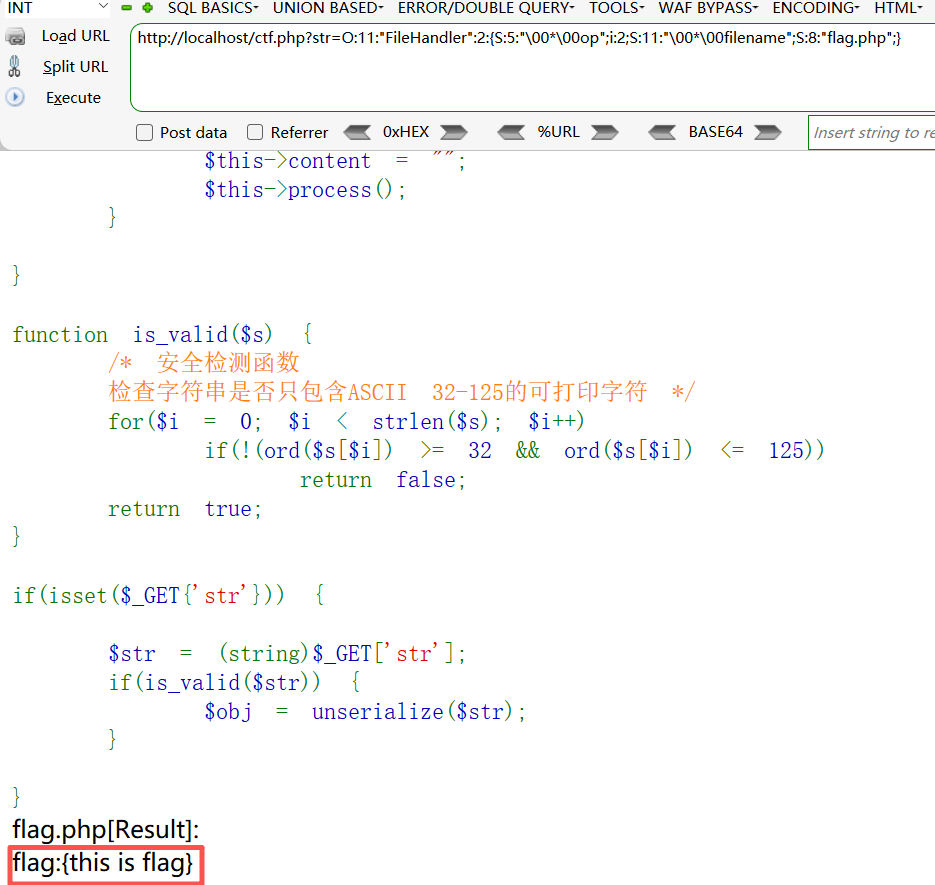Click the green plus icon
The image size is (935, 885).
[x=148, y=8]
